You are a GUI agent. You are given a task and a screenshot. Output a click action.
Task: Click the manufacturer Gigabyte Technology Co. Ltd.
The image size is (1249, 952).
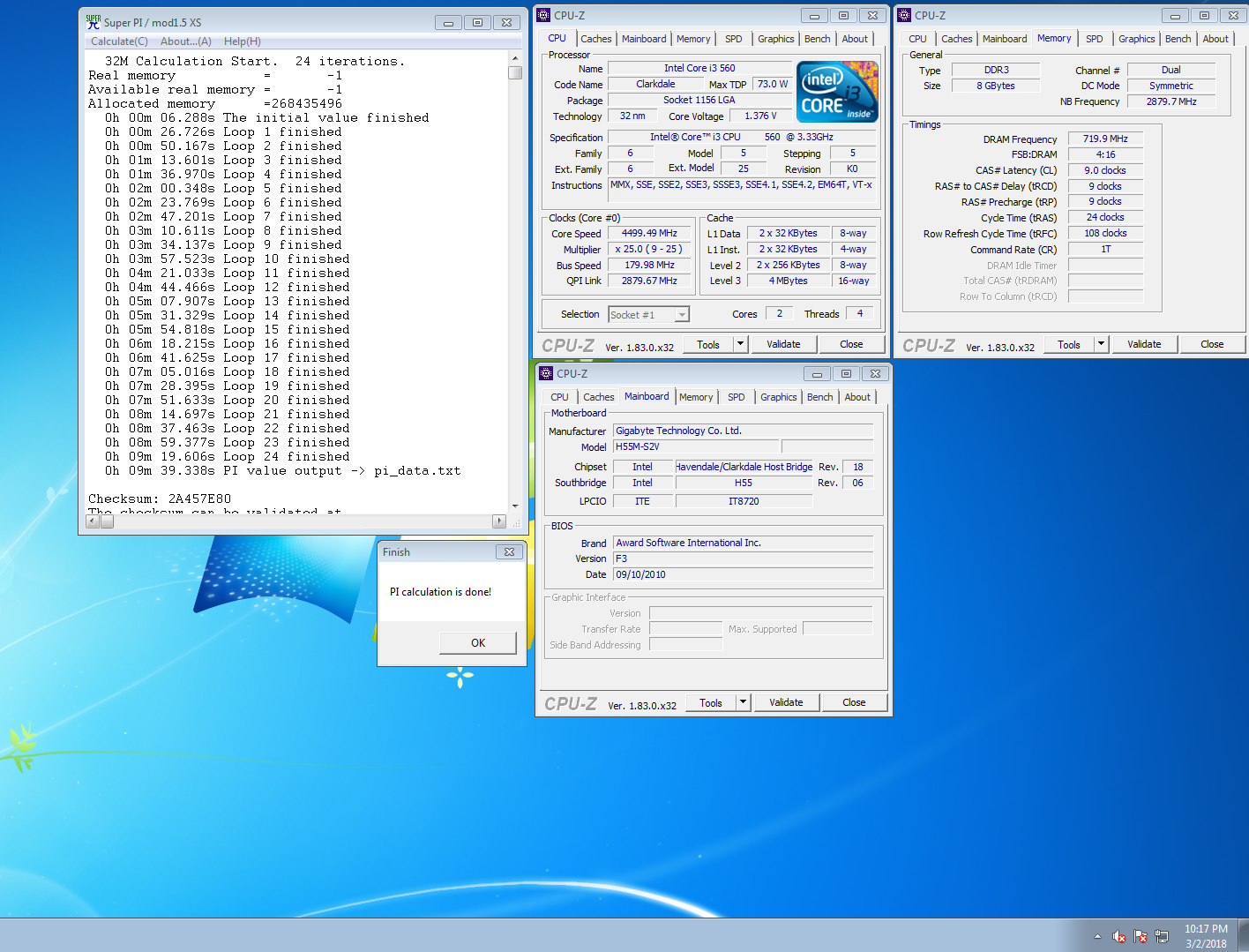click(743, 431)
